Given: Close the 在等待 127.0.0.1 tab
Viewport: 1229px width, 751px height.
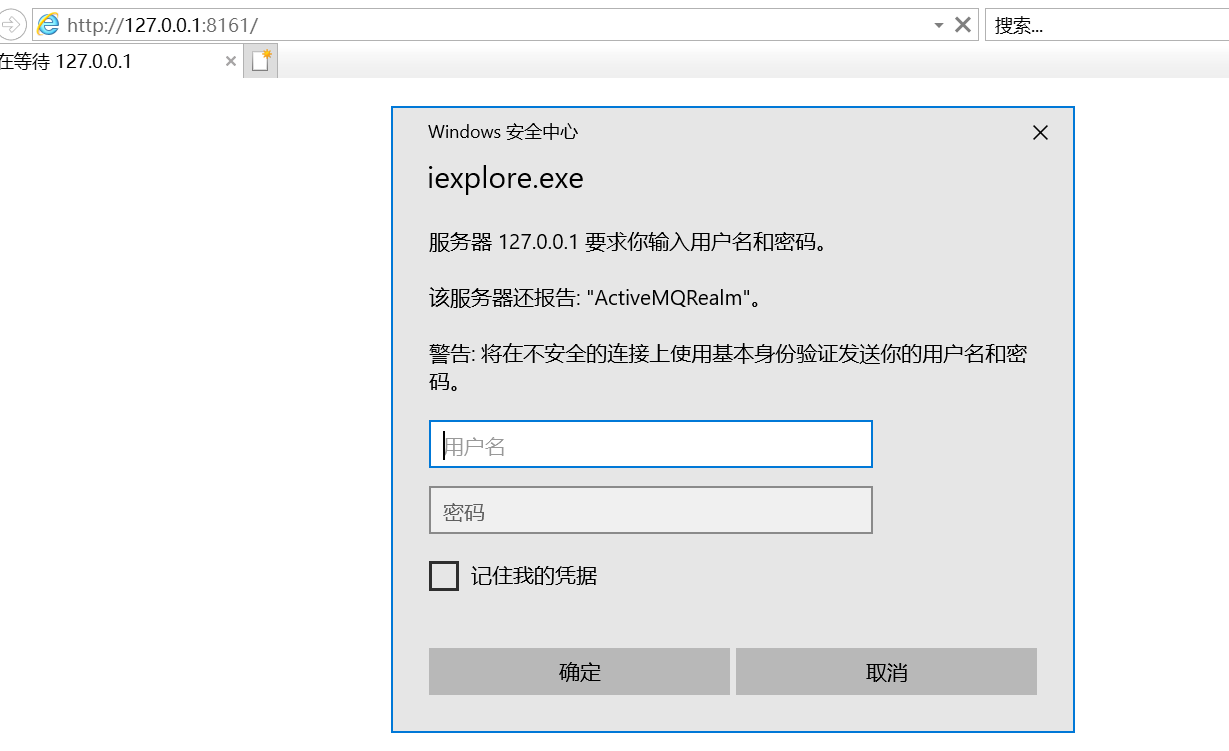Looking at the screenshot, I should 231,61.
